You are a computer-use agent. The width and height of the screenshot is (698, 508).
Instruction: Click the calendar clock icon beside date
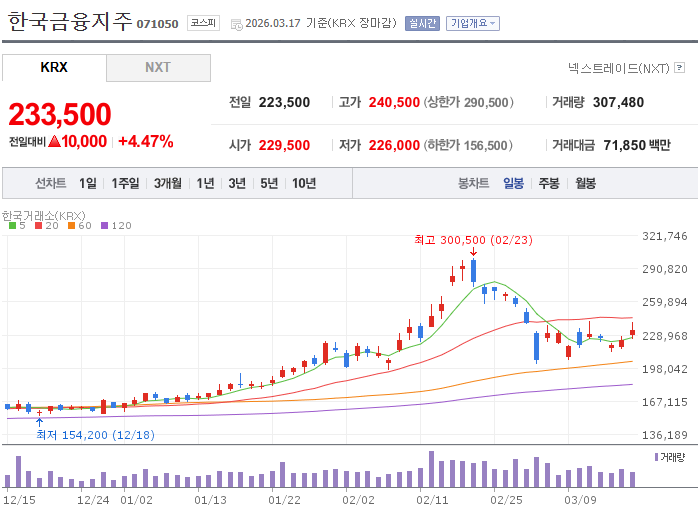(x=236, y=24)
